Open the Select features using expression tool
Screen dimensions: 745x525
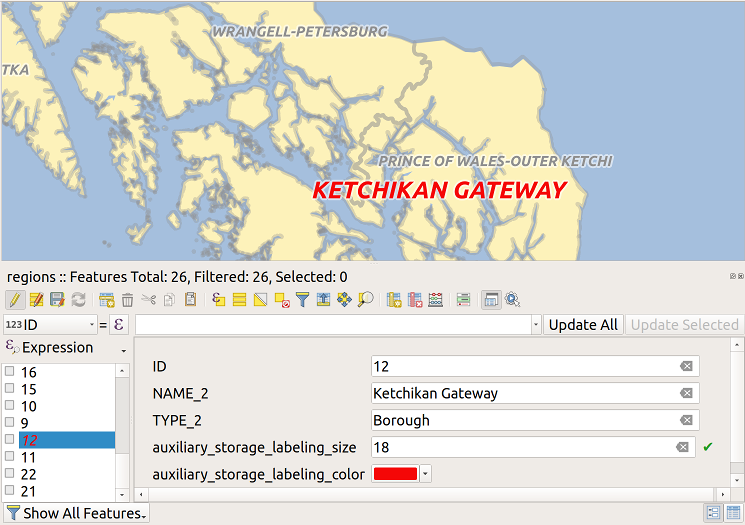(x=219, y=299)
